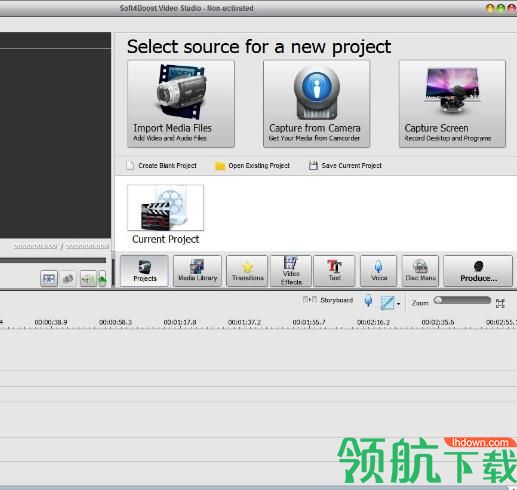Click the "Get Your Media from Camcorder" subtitle
517x490 pixels.
point(314,138)
